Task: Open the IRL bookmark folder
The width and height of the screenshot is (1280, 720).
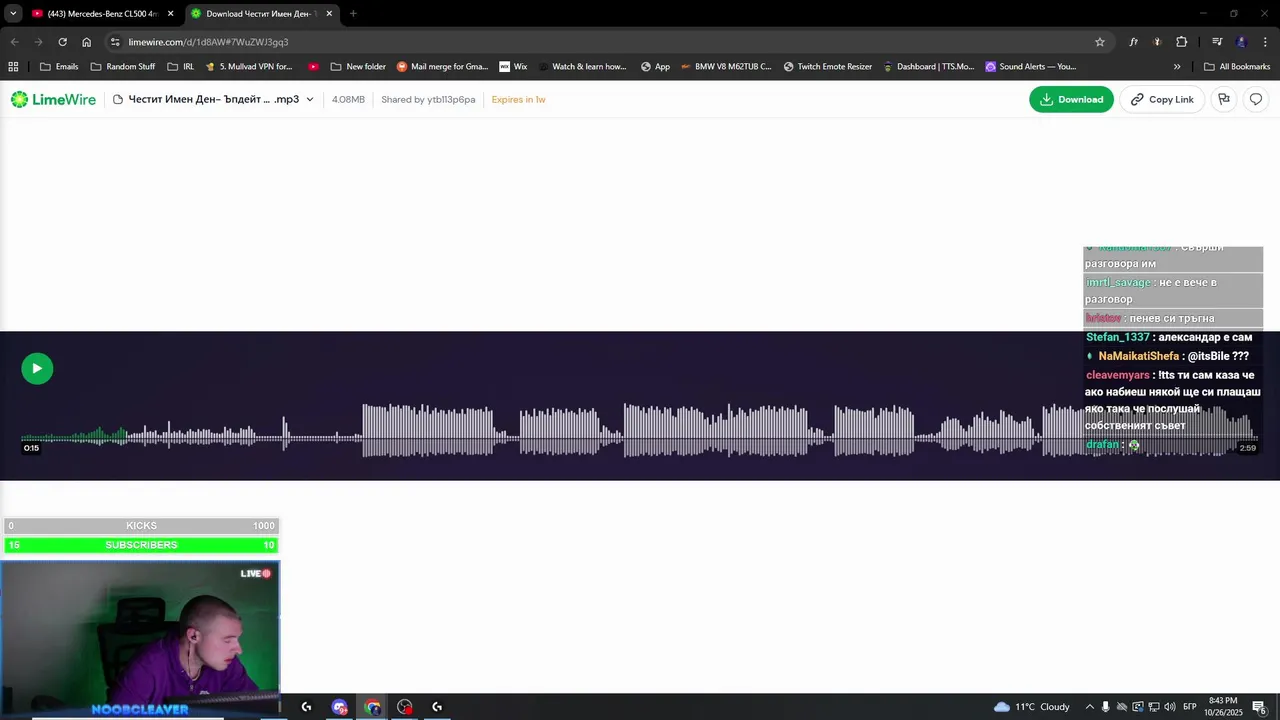Action: (x=181, y=67)
